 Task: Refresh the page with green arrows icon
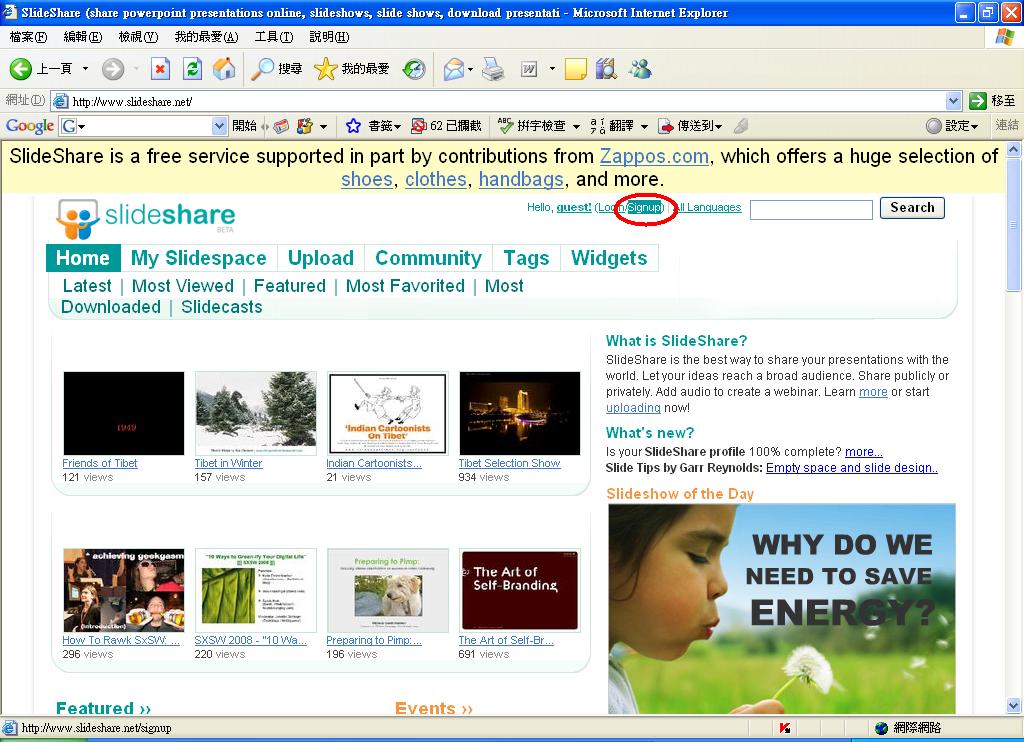point(192,69)
